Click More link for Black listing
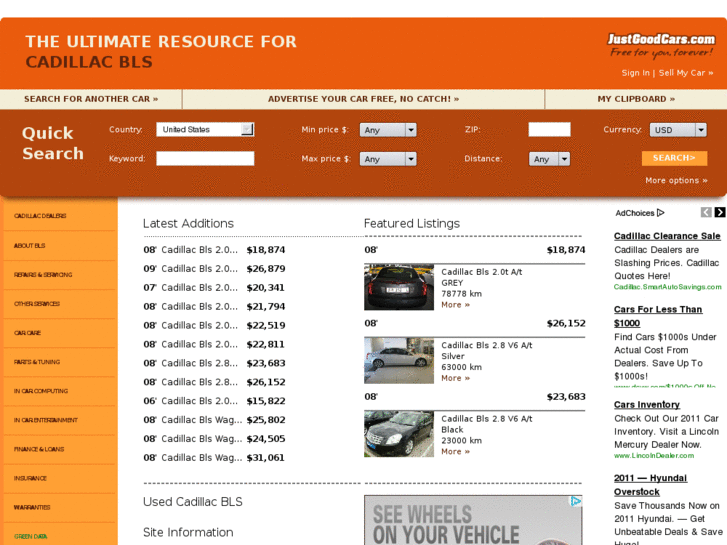 pos(455,451)
